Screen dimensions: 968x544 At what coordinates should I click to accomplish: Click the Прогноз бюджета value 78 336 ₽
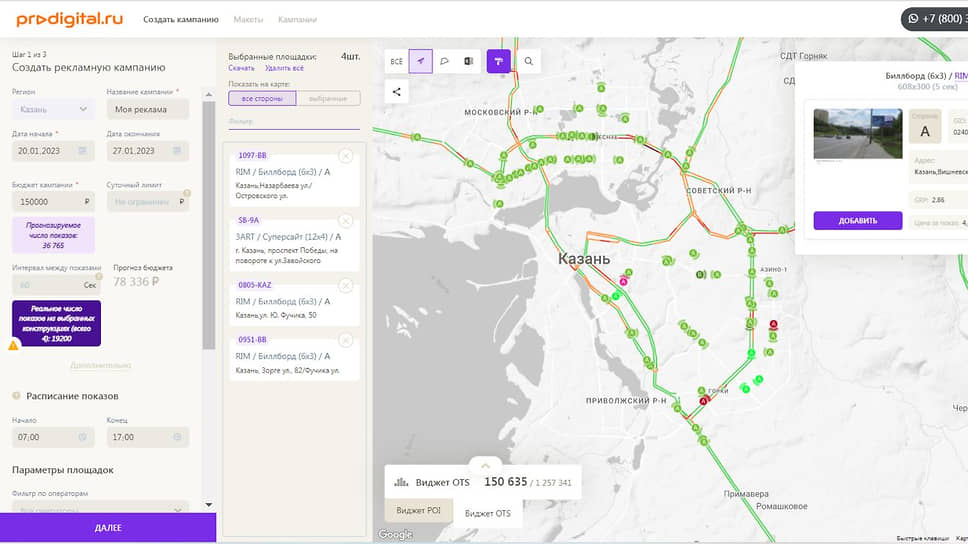(136, 282)
